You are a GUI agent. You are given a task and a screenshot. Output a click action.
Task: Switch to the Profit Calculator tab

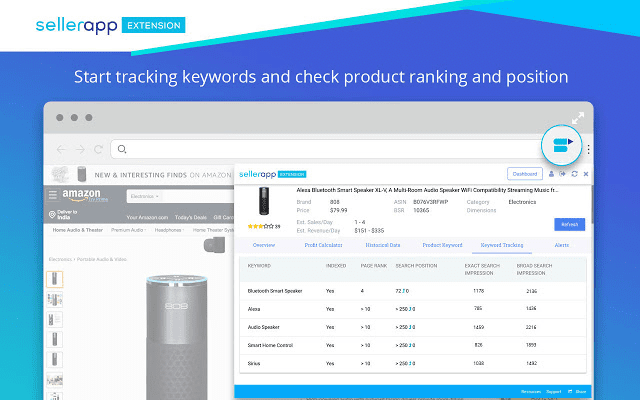[x=323, y=244]
